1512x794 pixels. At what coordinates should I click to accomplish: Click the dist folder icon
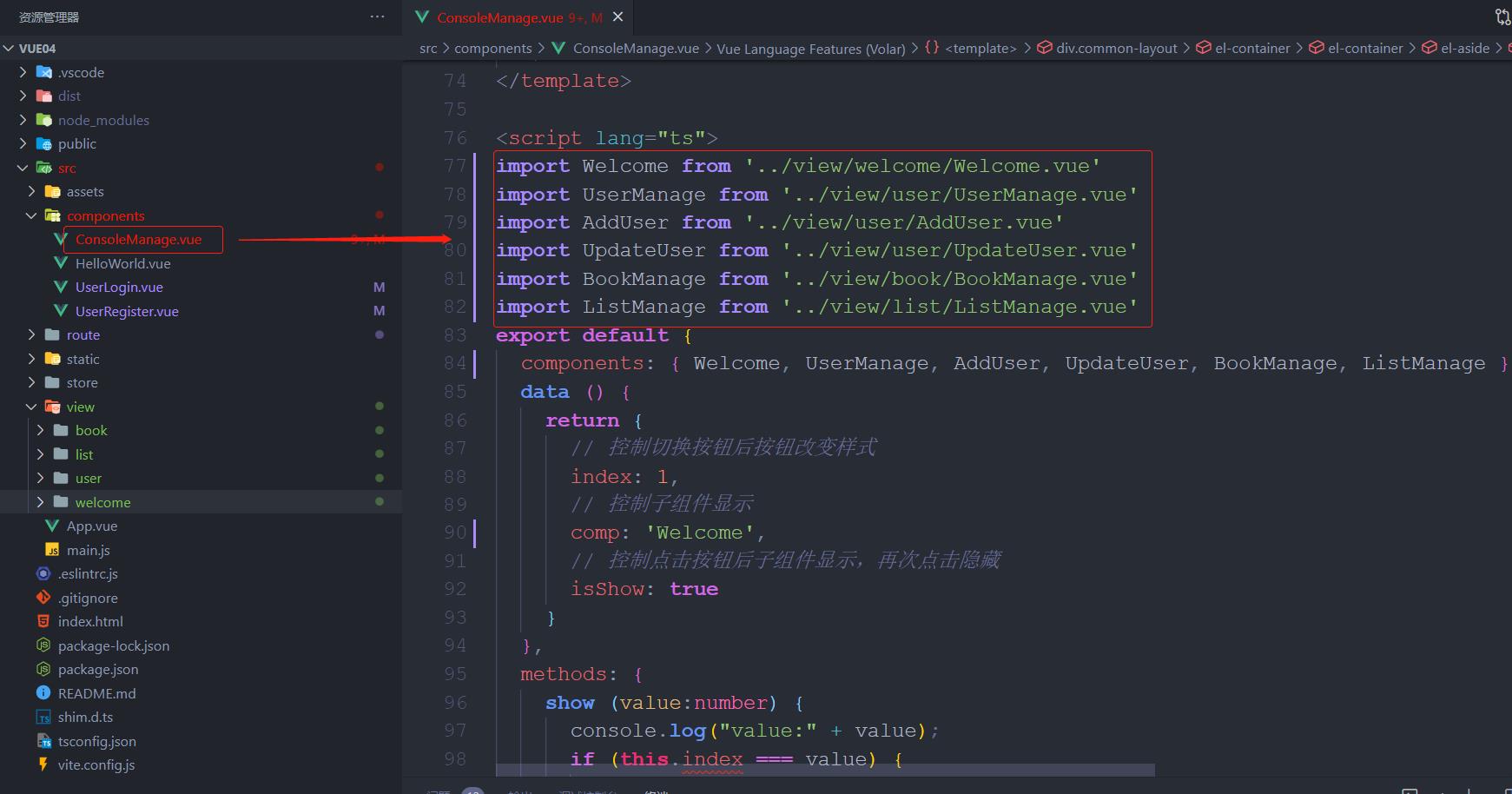point(43,96)
